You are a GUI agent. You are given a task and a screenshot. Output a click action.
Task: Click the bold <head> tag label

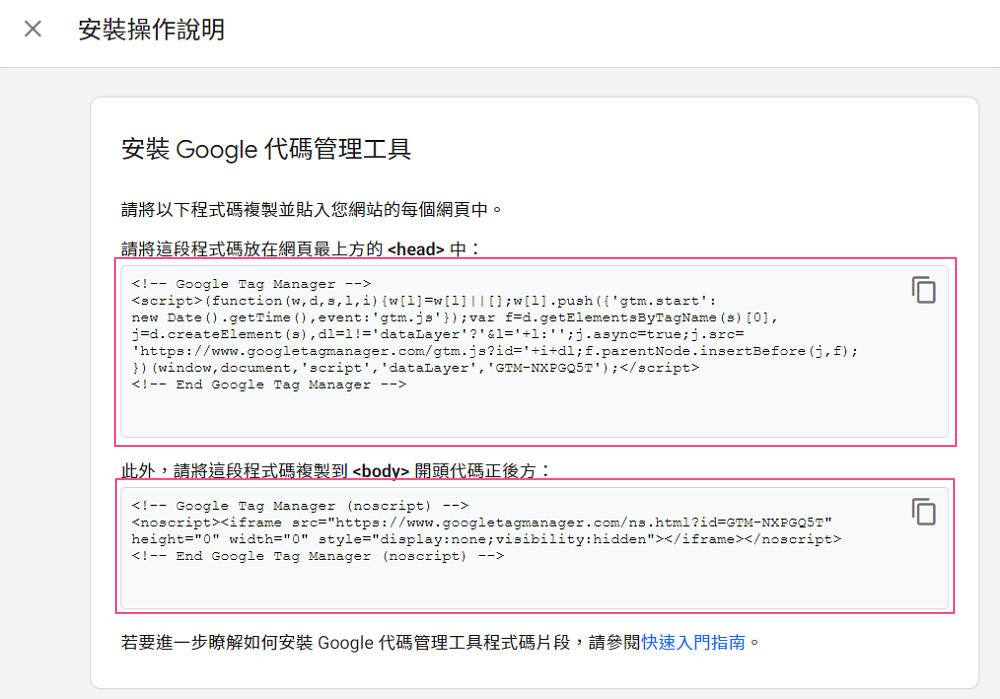(x=415, y=249)
